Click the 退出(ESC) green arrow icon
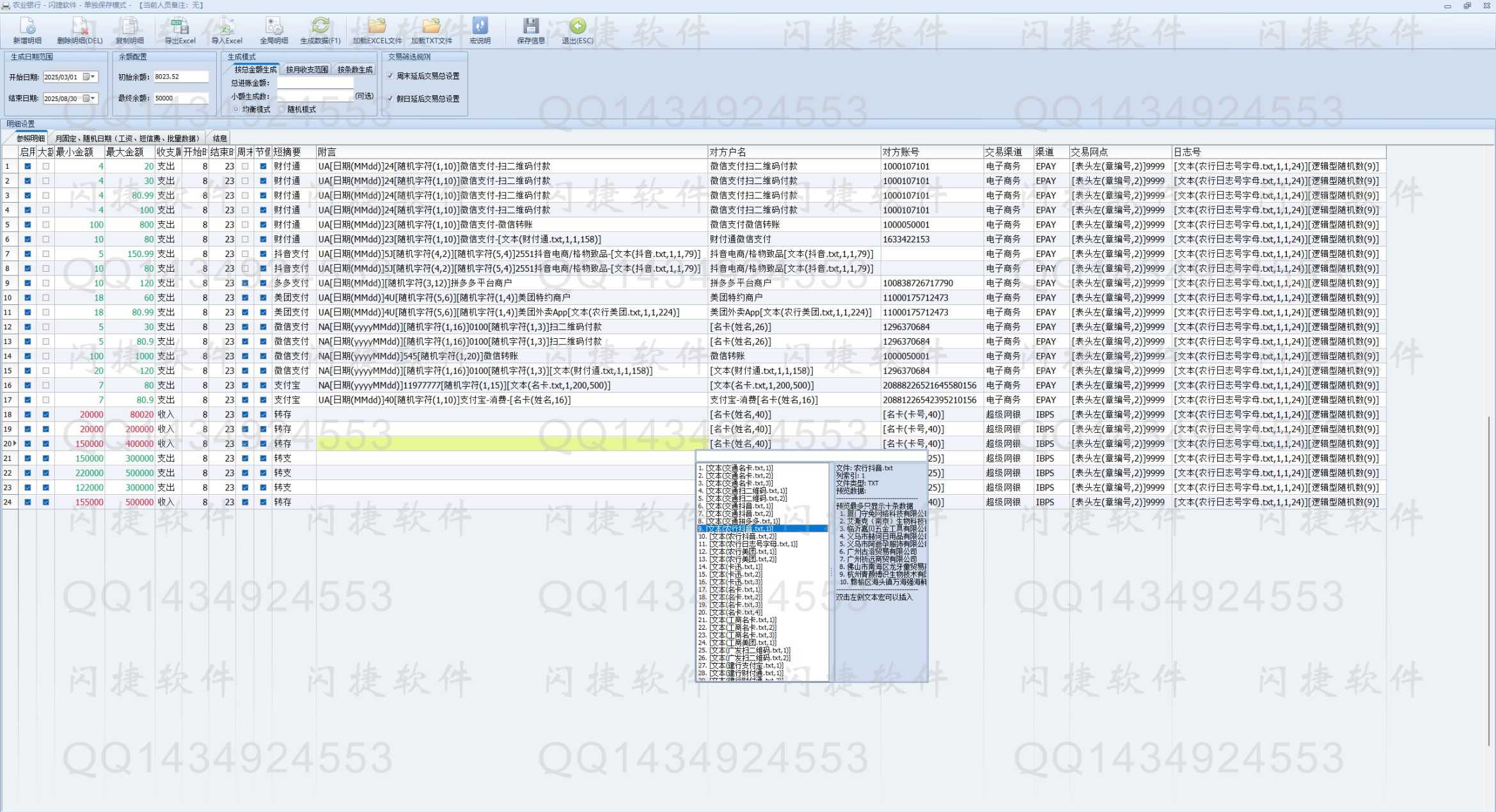The width and height of the screenshot is (1496, 812). coord(578,26)
